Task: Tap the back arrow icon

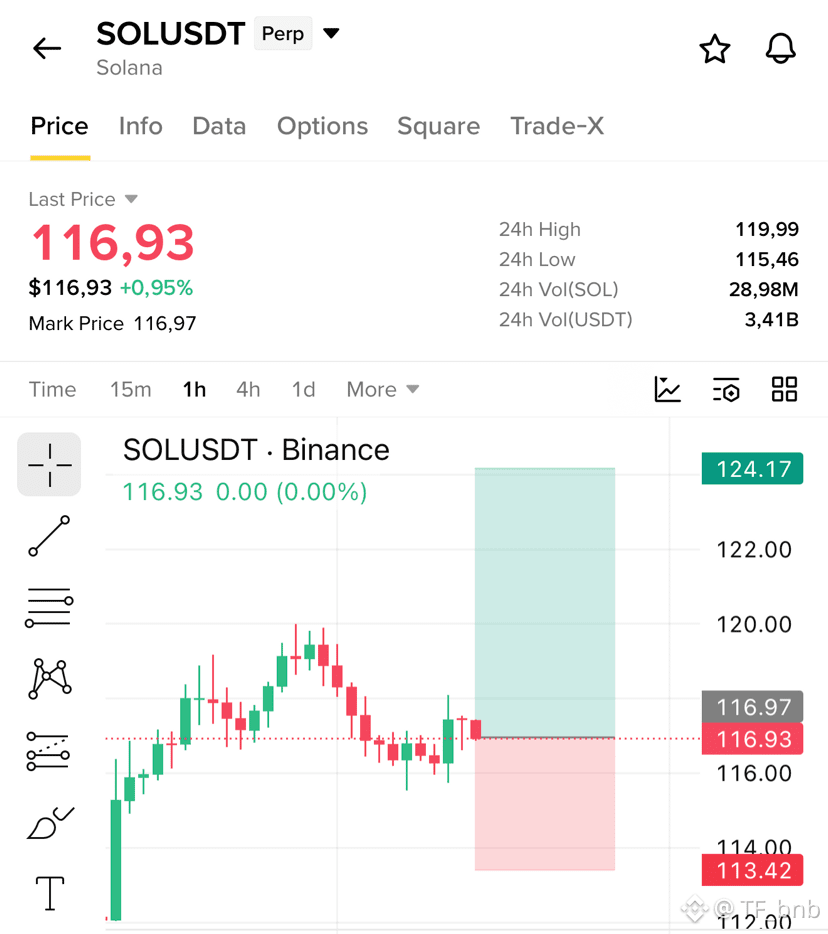Action: click(x=47, y=48)
